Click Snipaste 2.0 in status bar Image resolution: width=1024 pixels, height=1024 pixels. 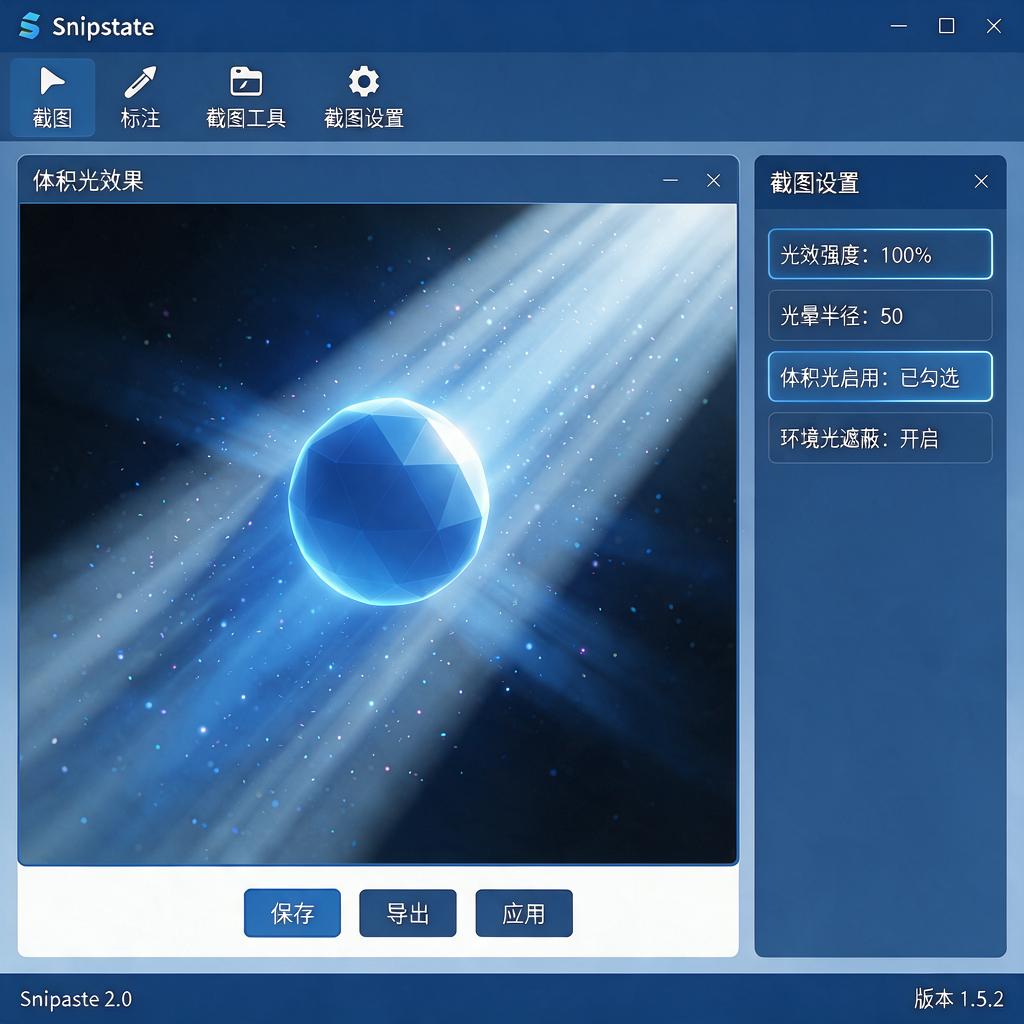pyautogui.click(x=76, y=999)
